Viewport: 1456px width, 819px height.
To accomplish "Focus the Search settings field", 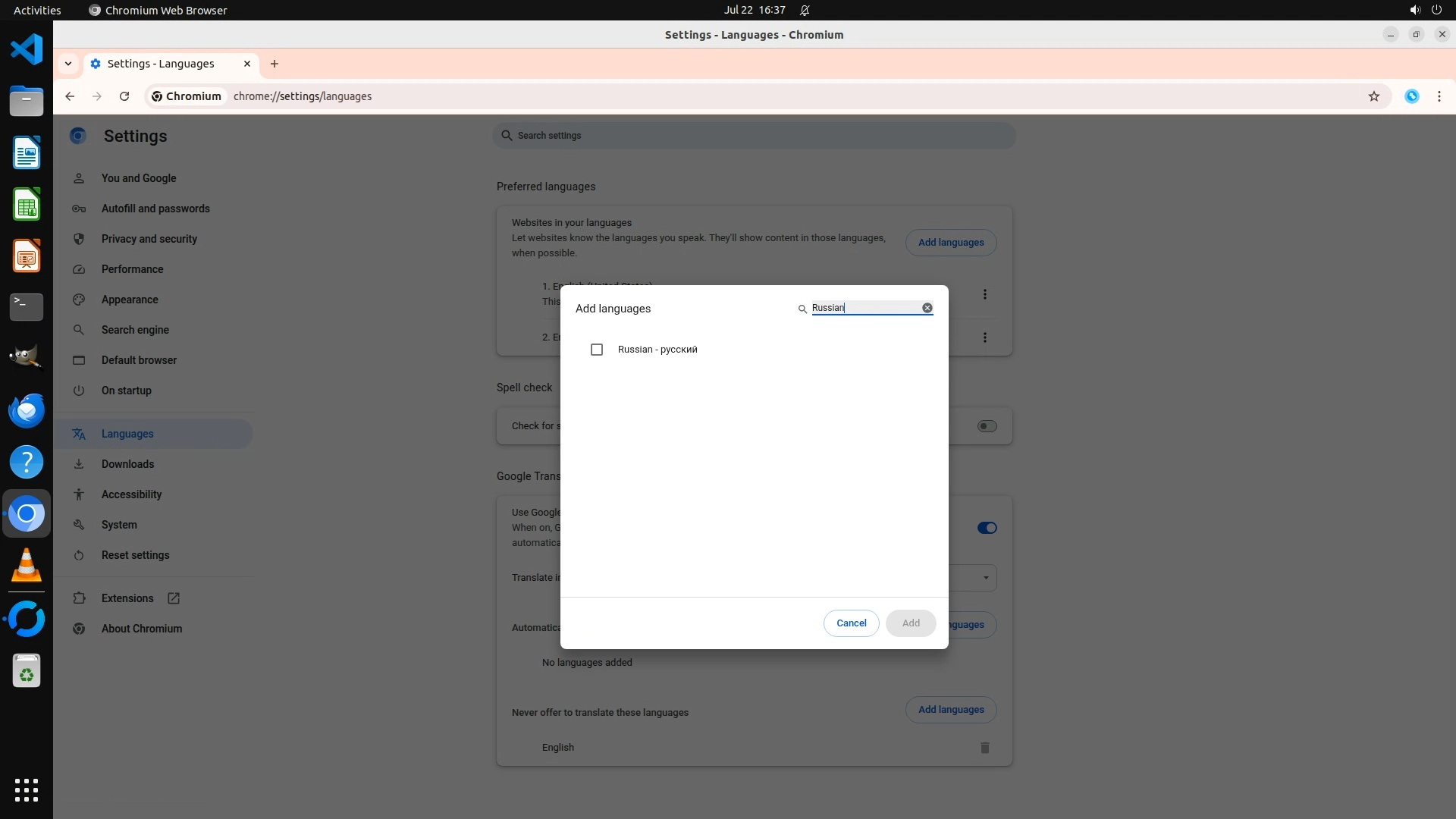I will [x=755, y=136].
